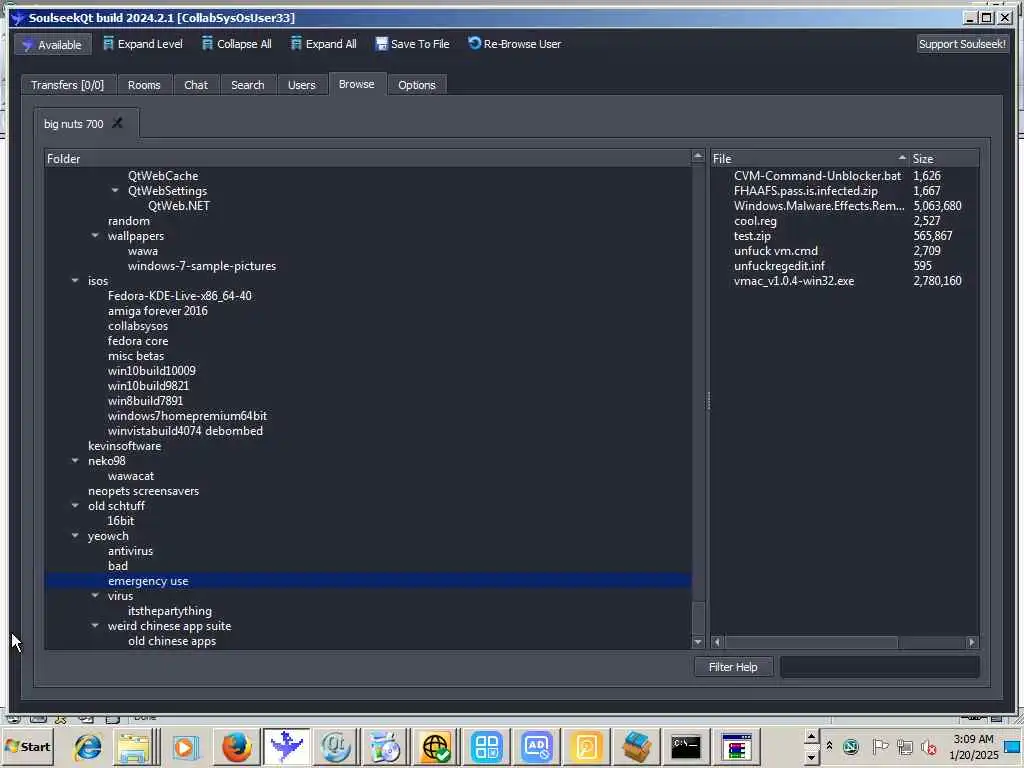1024x768 pixels.
Task: Select the collabsysos folder
Action: [138, 326]
